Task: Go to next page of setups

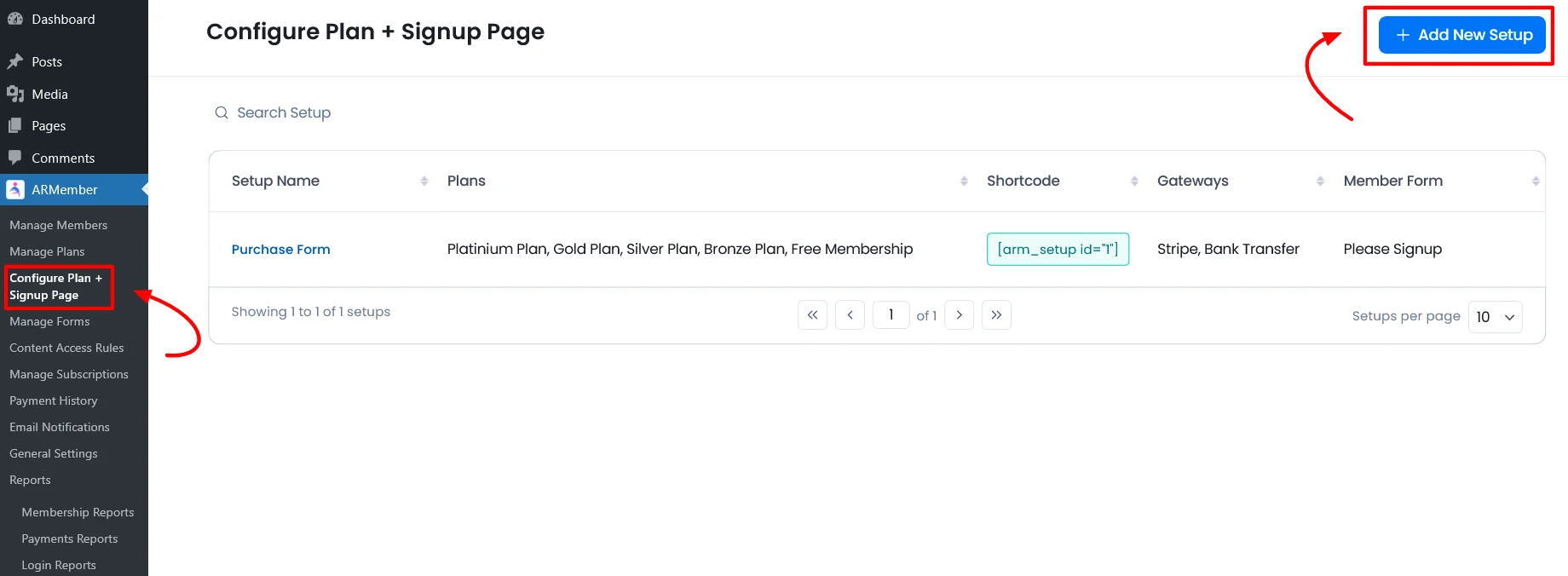Action: (x=959, y=315)
